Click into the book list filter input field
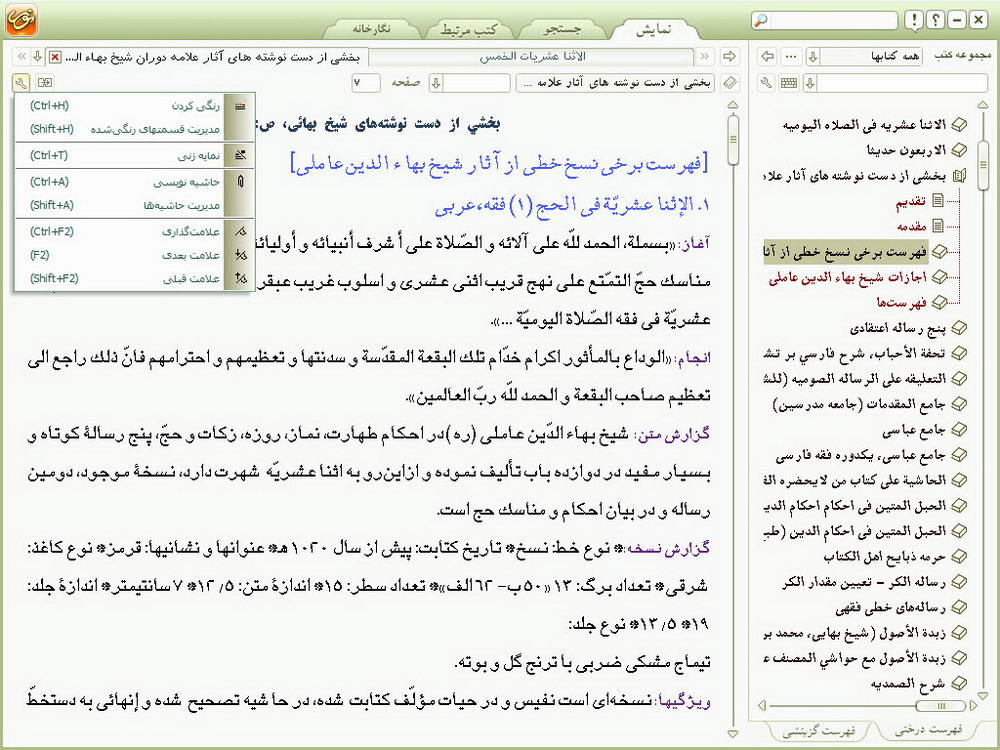The image size is (1000, 750). coord(902,83)
